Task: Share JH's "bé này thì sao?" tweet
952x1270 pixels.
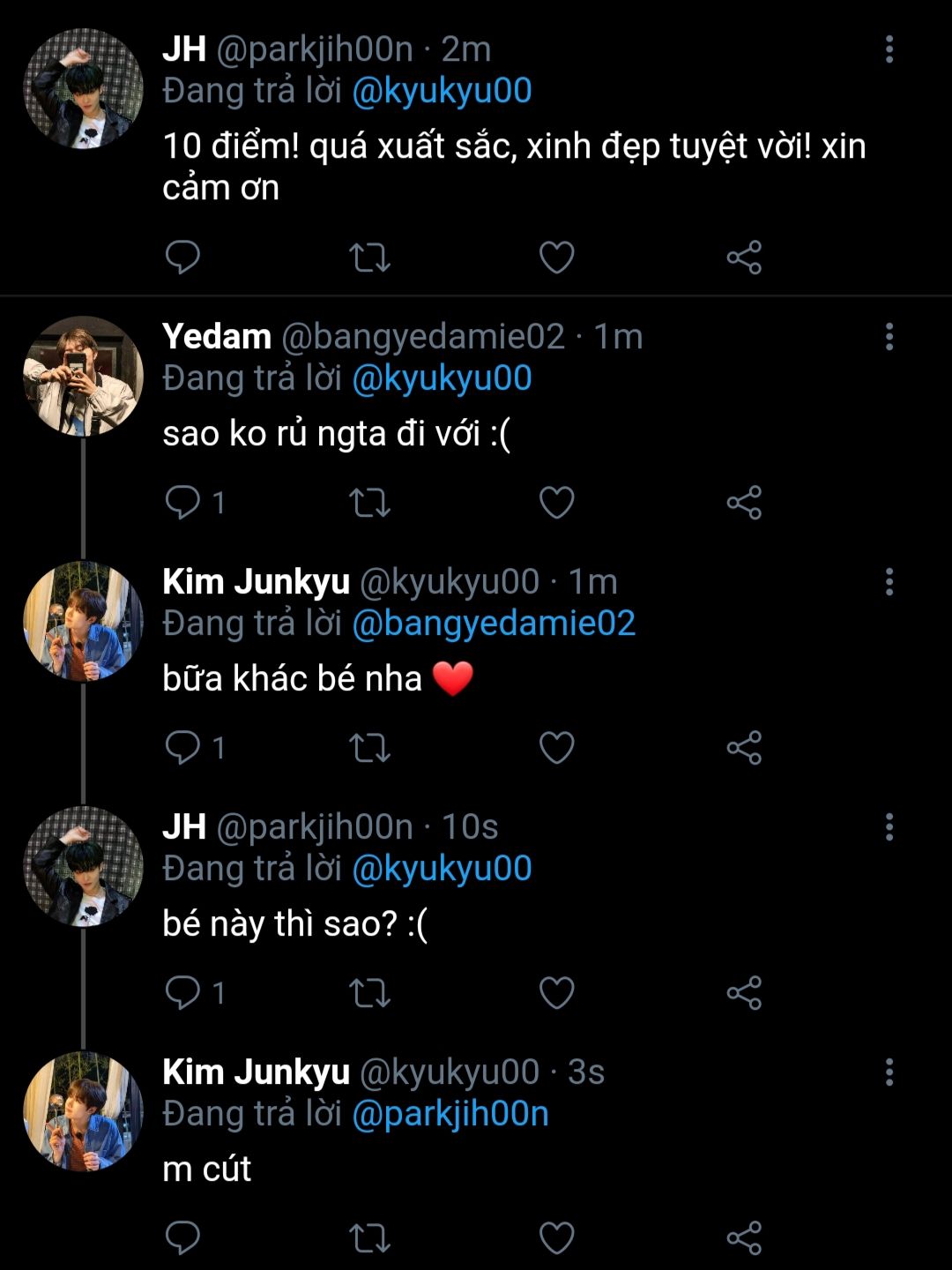Action: point(744,993)
